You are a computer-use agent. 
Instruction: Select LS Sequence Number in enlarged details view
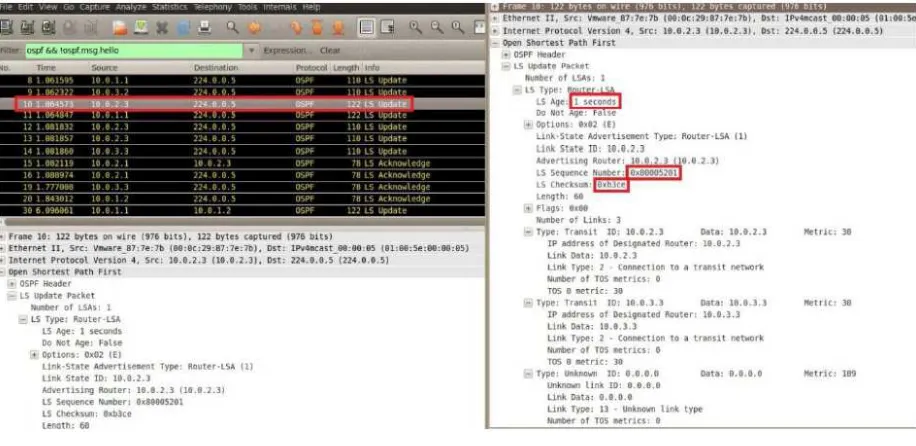tap(608, 173)
